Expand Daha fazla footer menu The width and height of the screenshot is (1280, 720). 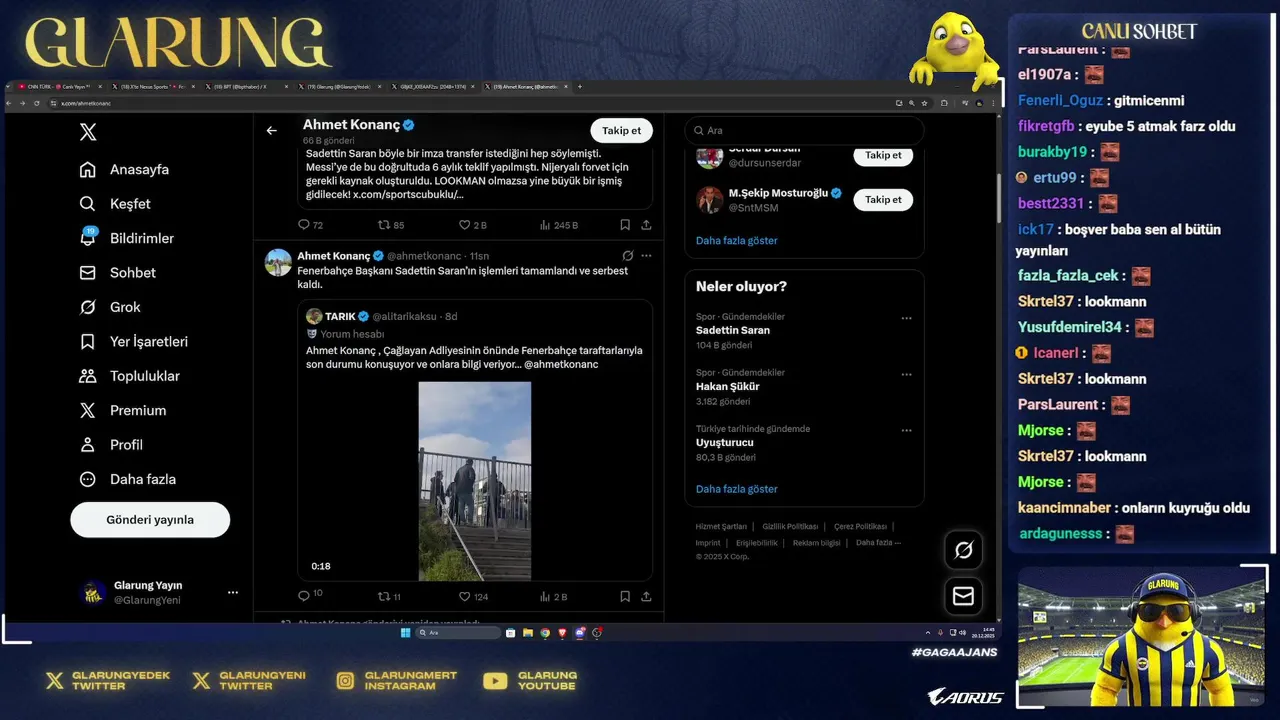[878, 543]
